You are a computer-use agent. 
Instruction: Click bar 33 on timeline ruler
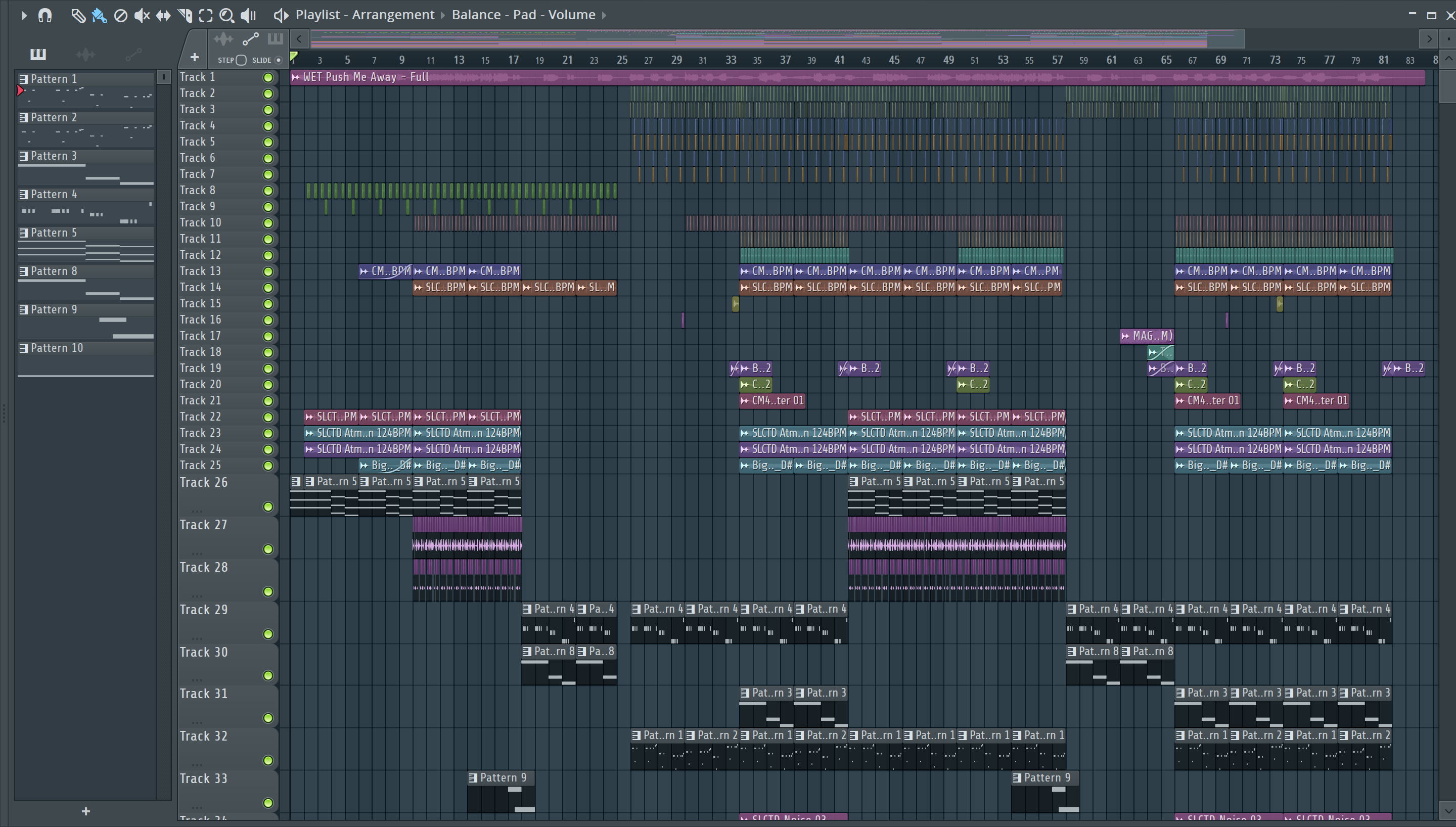[x=731, y=60]
